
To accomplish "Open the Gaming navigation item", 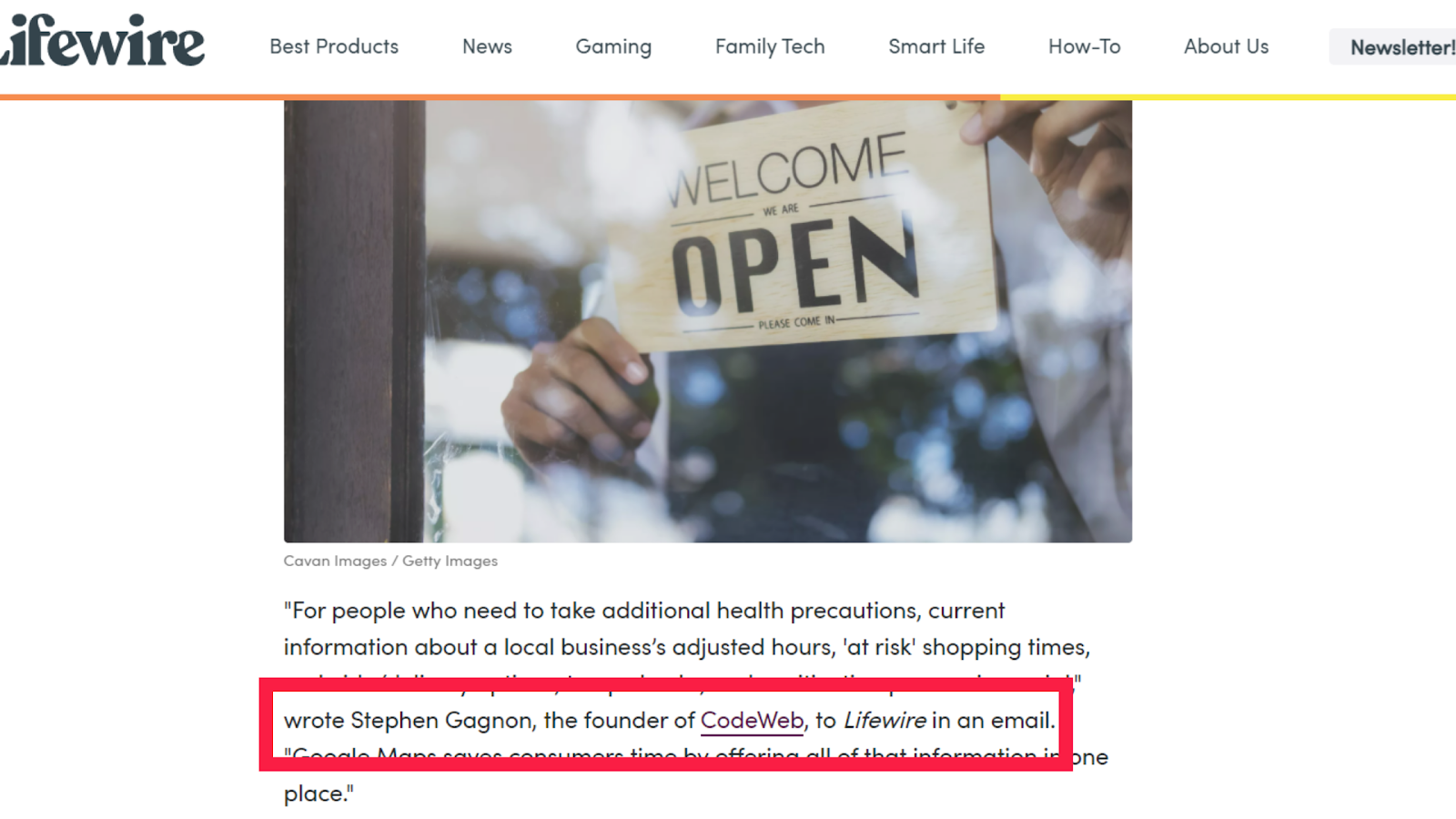I will 613,46.
